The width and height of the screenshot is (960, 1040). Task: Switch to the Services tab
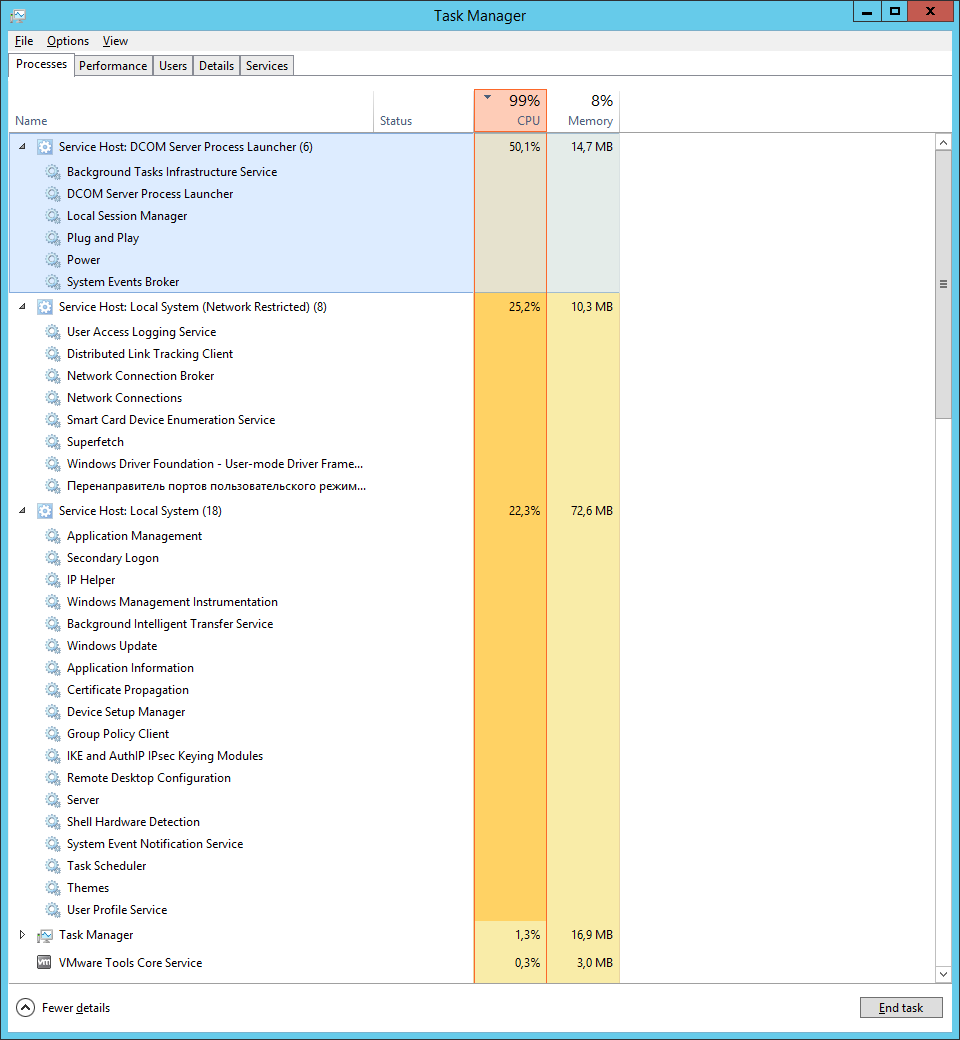(x=267, y=66)
